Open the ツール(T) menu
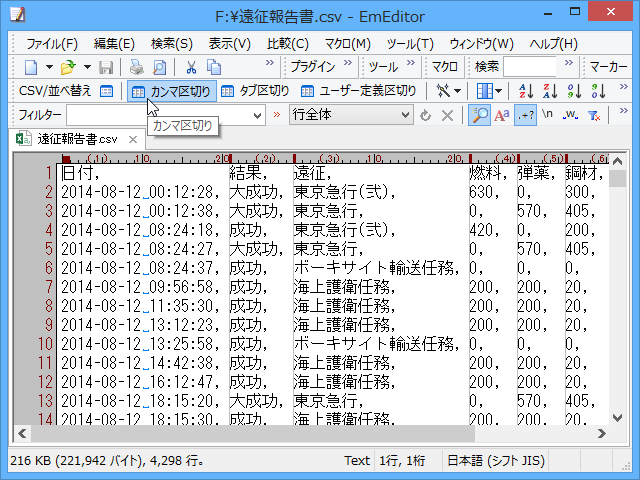 pos(410,44)
